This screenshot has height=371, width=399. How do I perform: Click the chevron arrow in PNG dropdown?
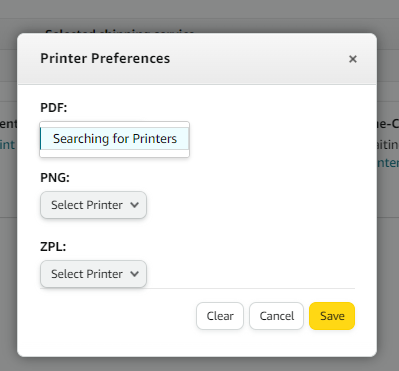click(x=134, y=205)
